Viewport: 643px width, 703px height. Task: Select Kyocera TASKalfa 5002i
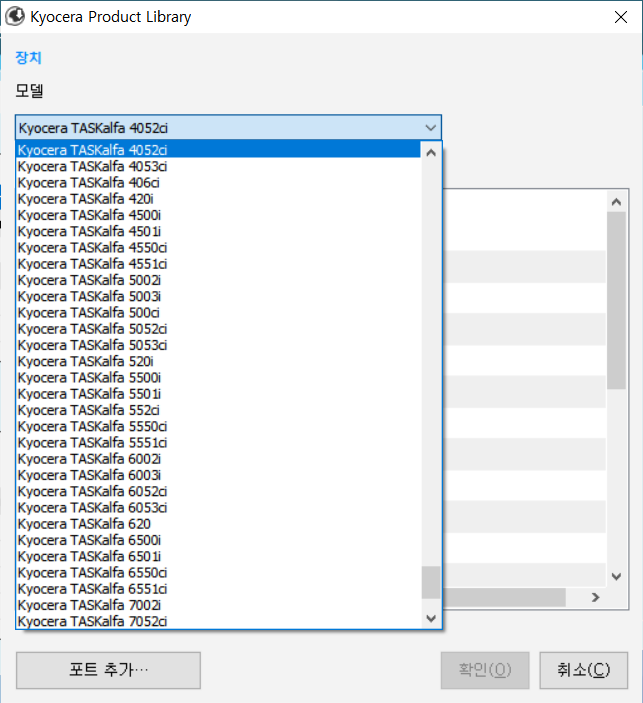[218, 280]
